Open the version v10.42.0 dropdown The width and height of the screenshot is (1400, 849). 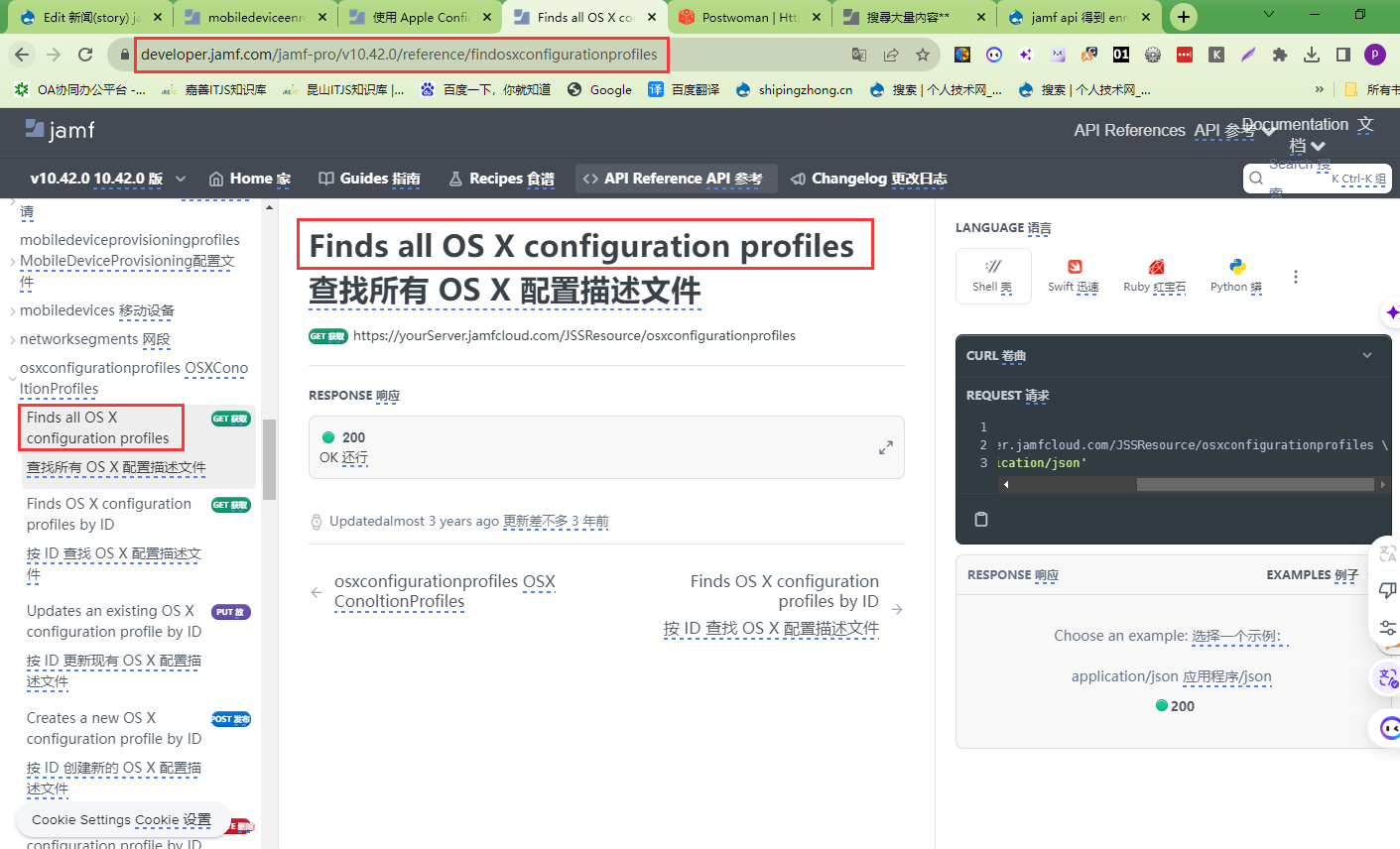coord(108,179)
